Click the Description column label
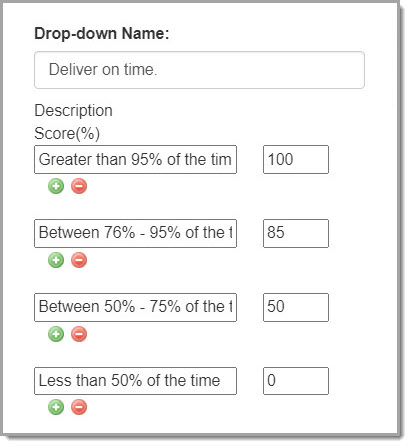 73,111
